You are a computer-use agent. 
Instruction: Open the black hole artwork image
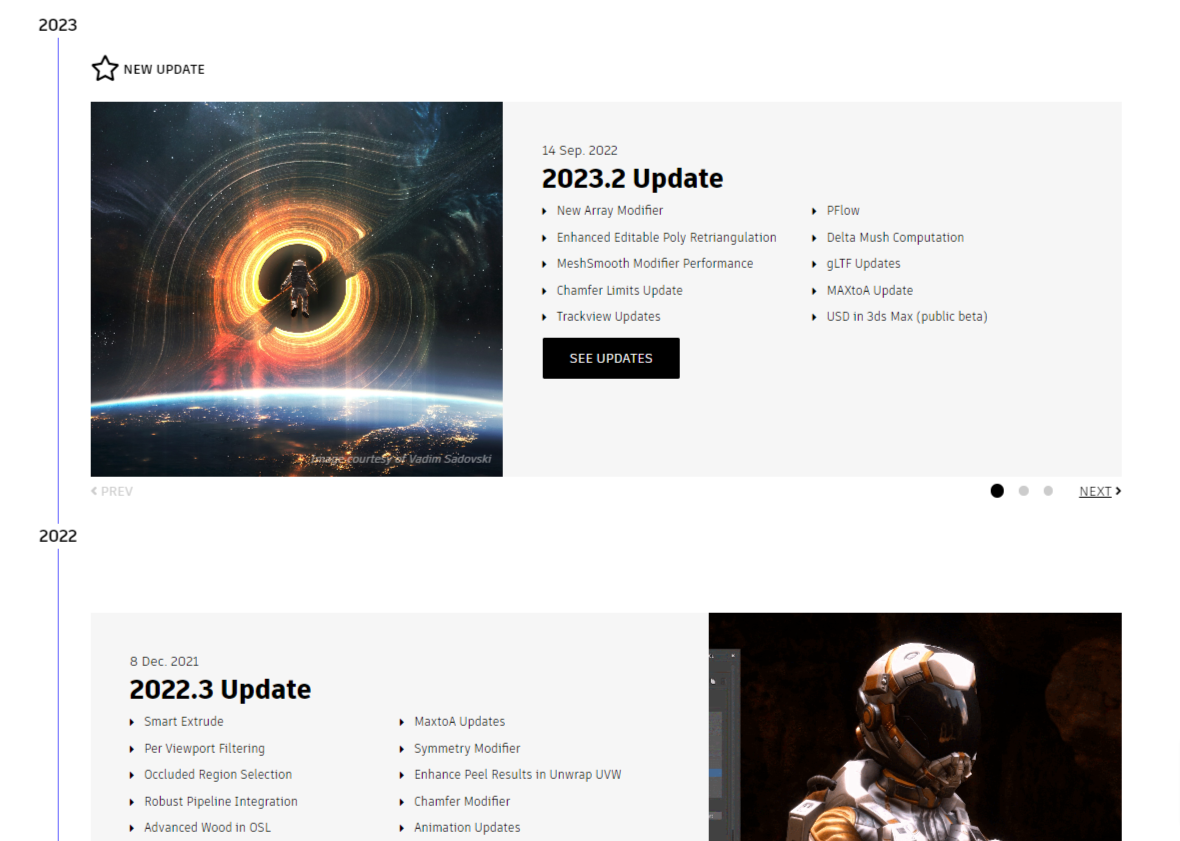click(x=296, y=287)
